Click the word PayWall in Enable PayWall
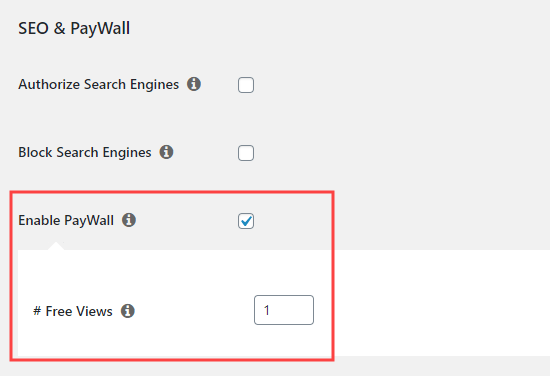This screenshot has width=550, height=376. point(89,221)
